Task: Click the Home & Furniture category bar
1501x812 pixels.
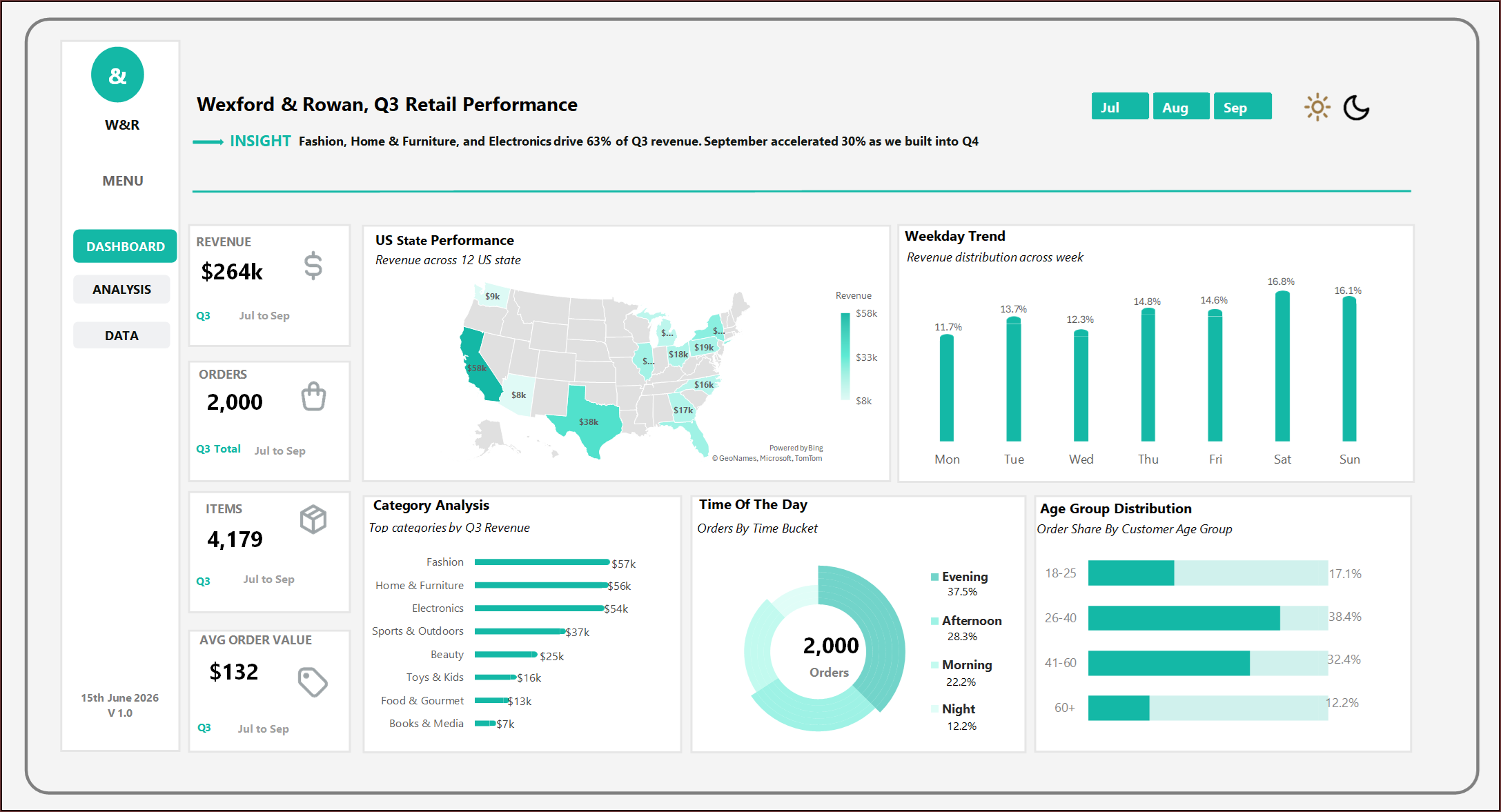Action: [541, 585]
